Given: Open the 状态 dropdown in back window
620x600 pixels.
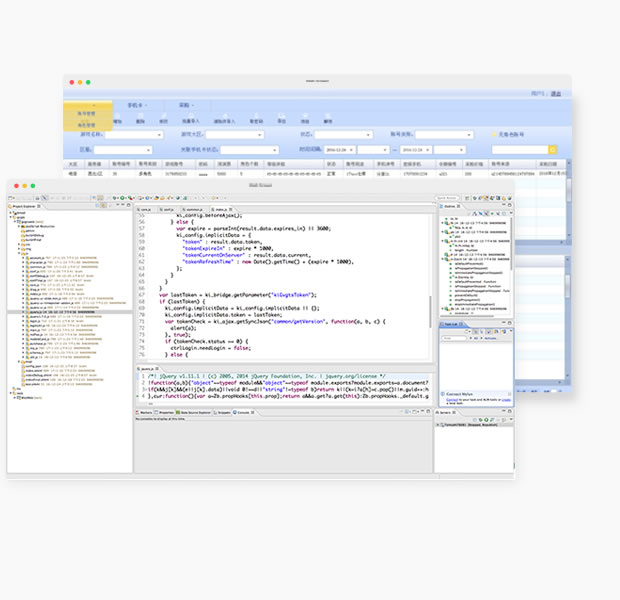Looking at the screenshot, I should coord(343,135).
